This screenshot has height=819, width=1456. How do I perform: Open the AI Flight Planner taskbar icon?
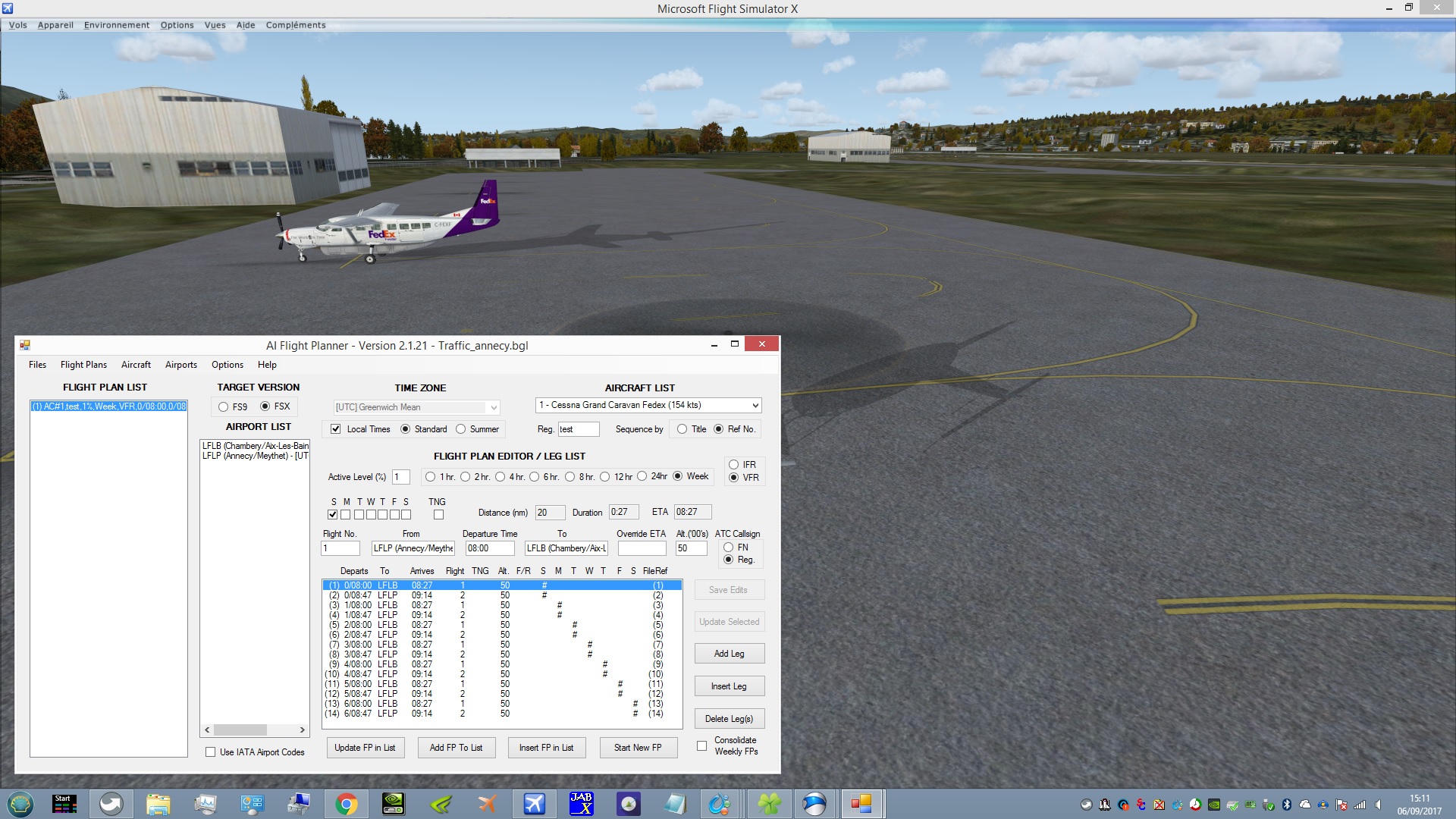click(860, 804)
